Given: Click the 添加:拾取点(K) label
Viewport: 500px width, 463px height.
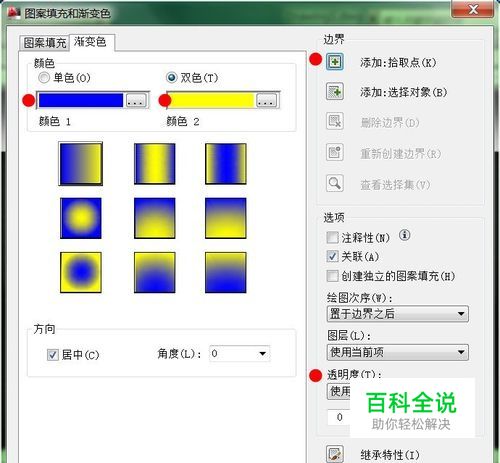Looking at the screenshot, I should 398,62.
